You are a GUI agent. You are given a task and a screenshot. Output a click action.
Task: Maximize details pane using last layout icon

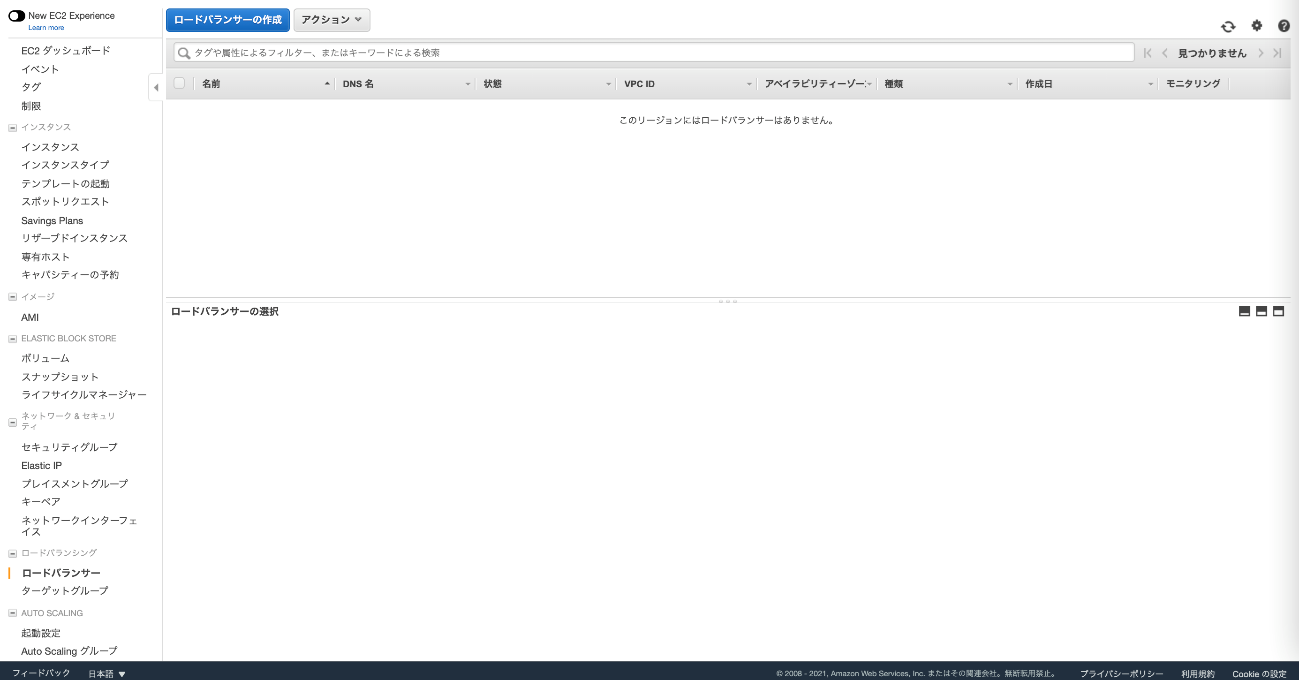tap(1278, 311)
